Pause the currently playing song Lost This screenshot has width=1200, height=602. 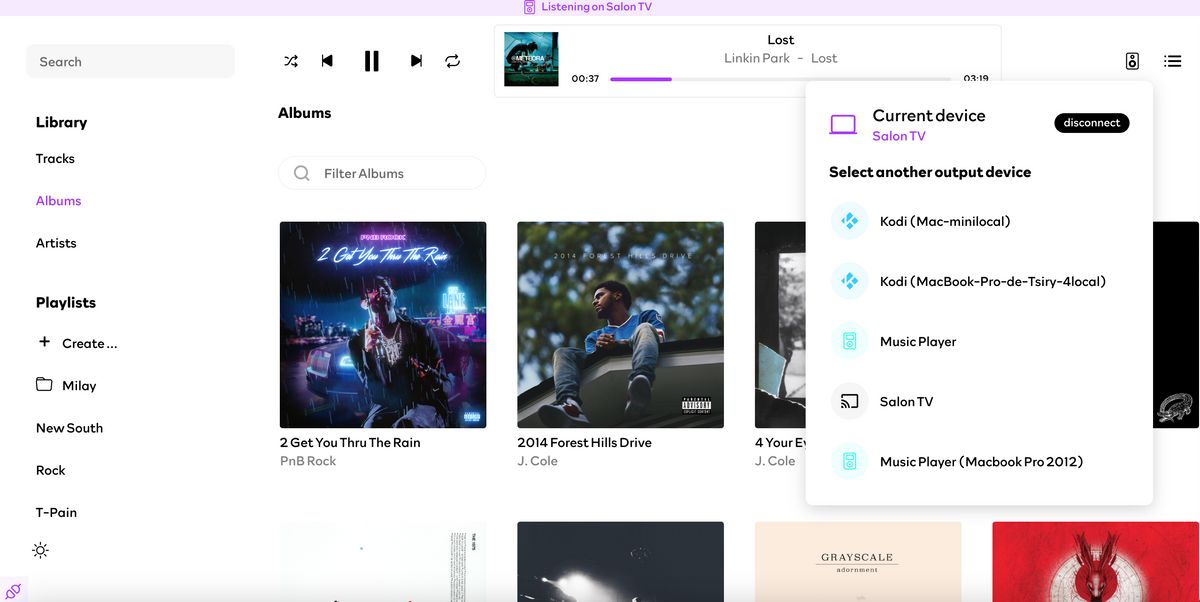click(x=371, y=60)
